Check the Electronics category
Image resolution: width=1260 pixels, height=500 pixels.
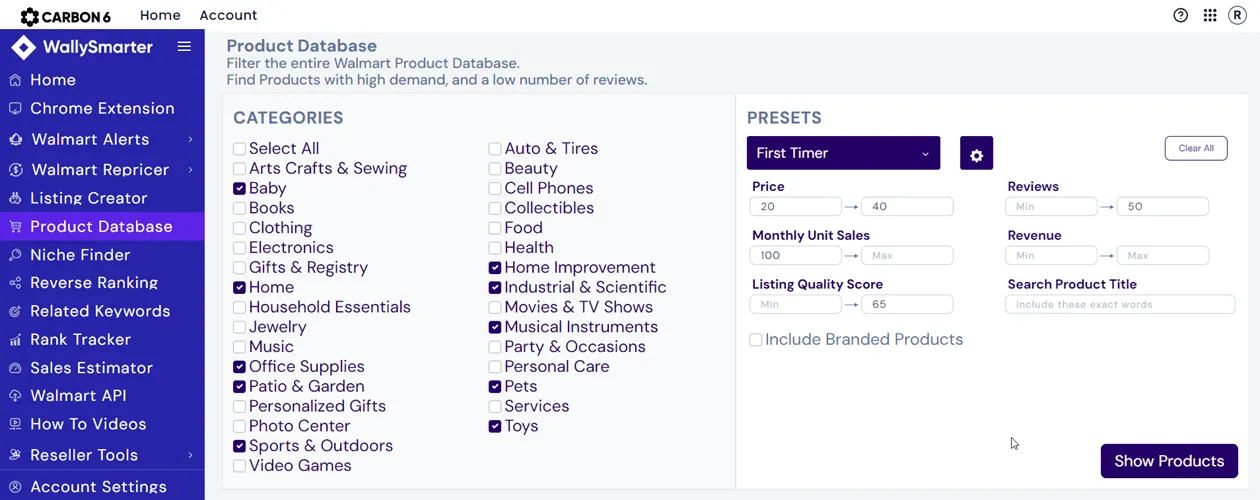239,248
